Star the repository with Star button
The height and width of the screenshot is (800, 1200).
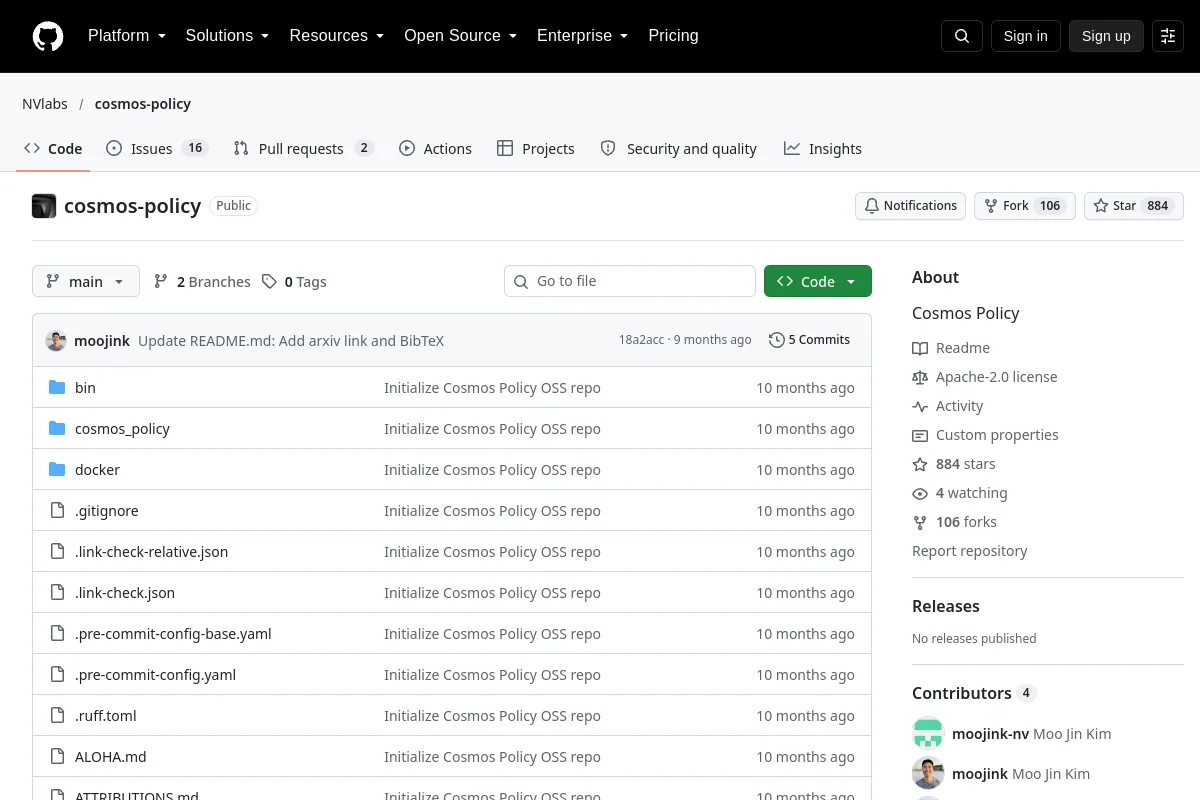pos(1134,206)
